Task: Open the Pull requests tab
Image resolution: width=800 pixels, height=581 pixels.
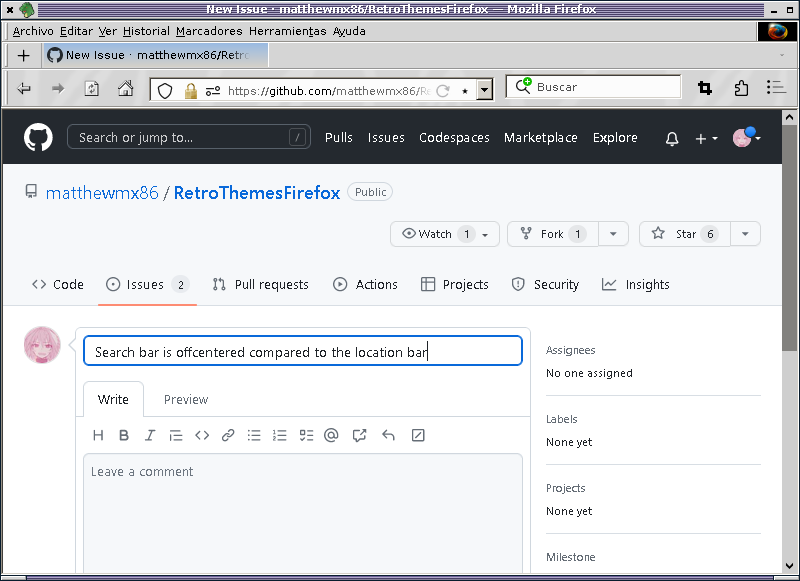Action: click(261, 285)
